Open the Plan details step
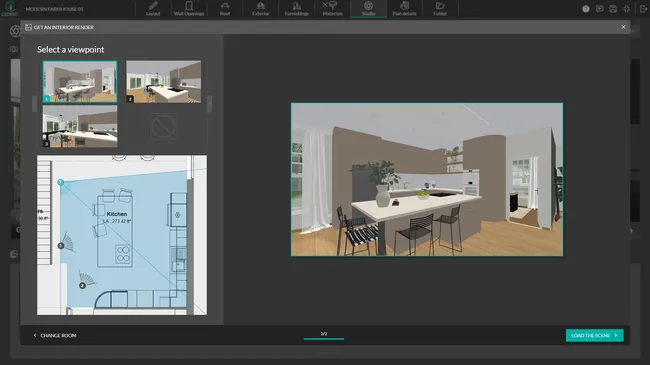The image size is (650, 365). [404, 9]
